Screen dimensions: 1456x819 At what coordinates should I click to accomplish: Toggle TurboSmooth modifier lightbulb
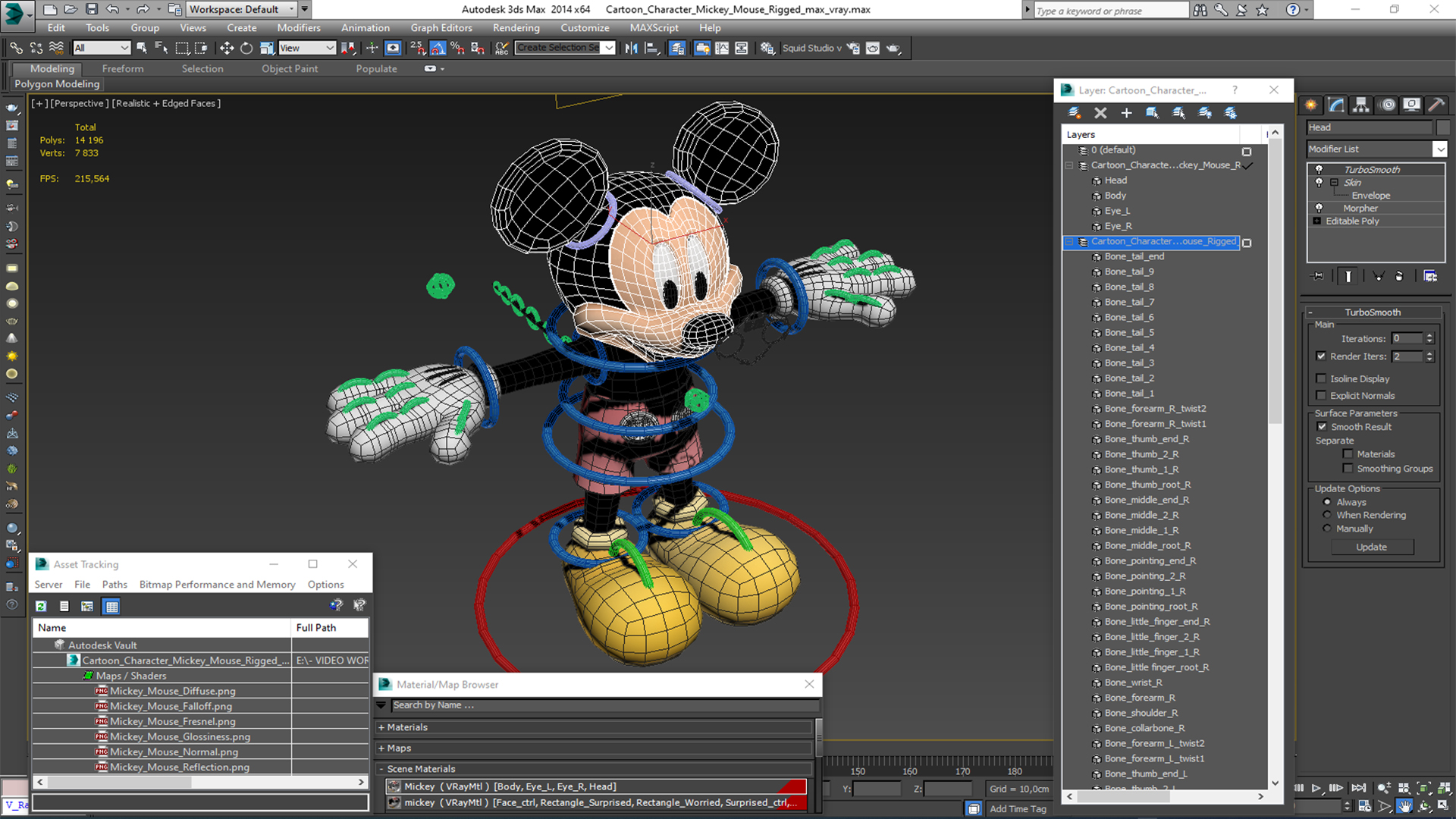coord(1319,169)
